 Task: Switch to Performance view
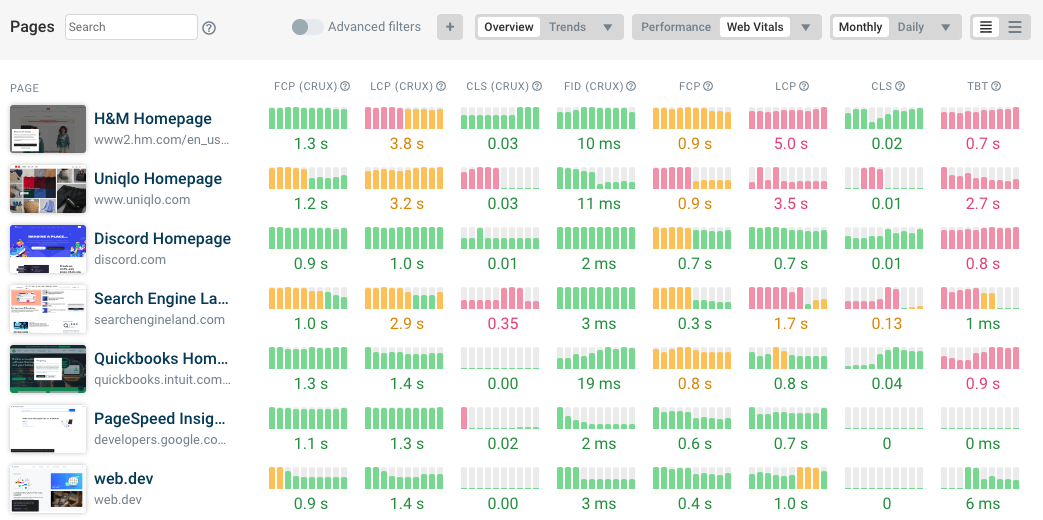pyautogui.click(x=676, y=27)
